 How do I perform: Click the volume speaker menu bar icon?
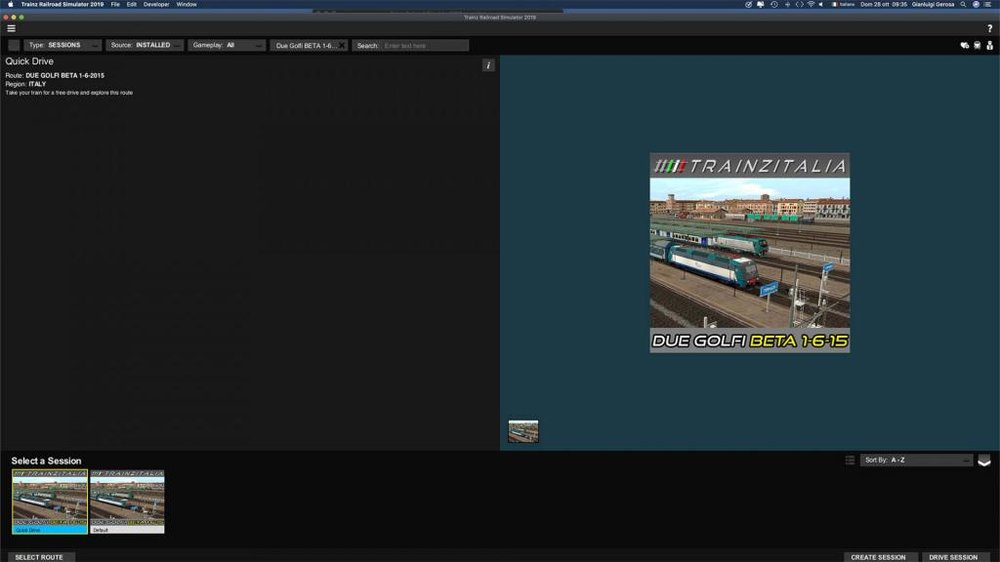tap(821, 4)
